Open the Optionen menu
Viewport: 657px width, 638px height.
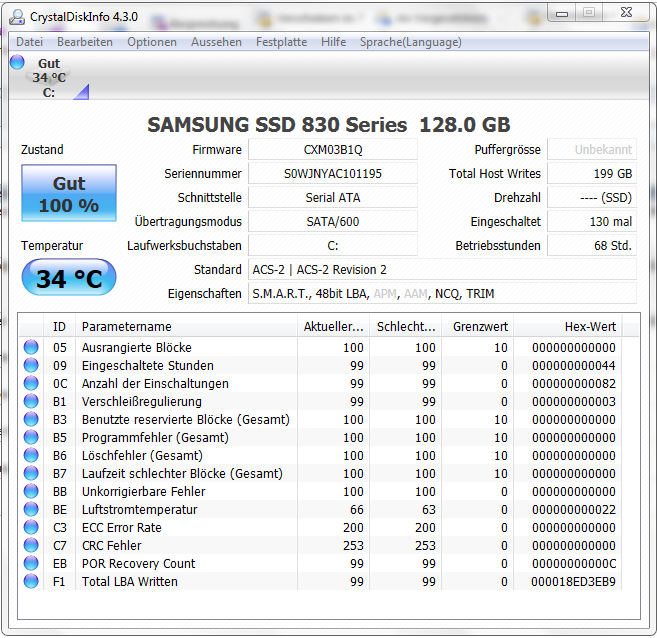[152, 42]
